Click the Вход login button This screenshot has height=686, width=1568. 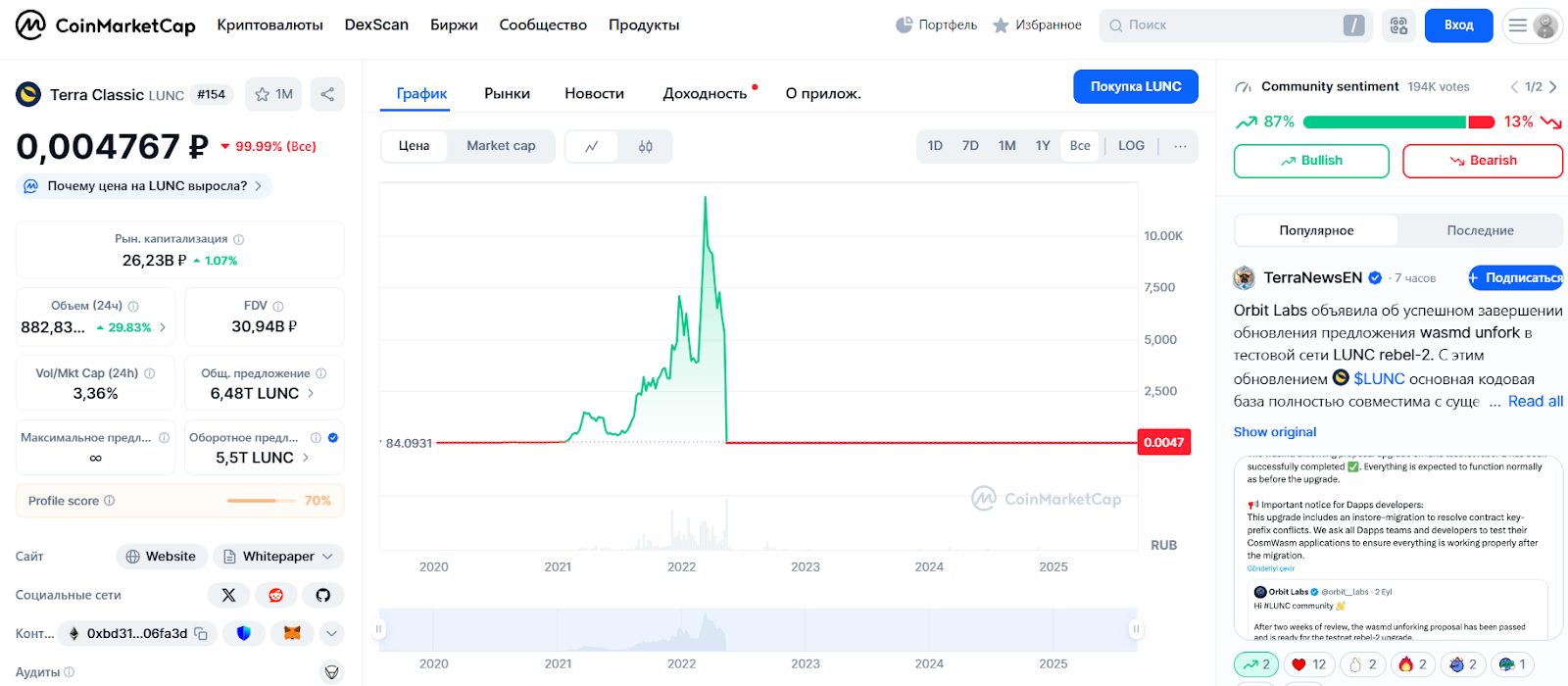click(x=1458, y=25)
